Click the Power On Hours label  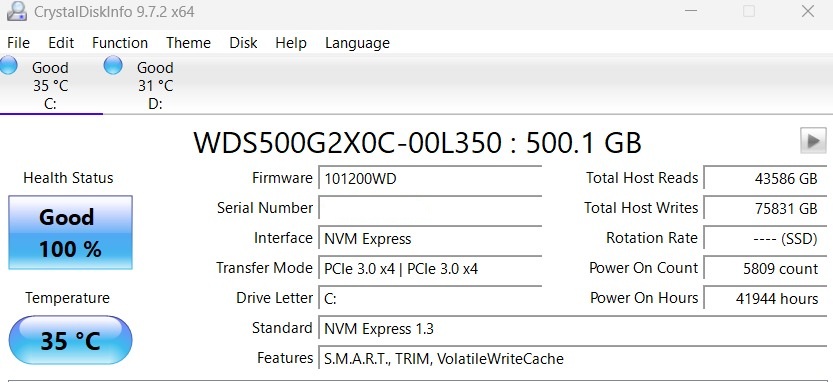point(644,298)
